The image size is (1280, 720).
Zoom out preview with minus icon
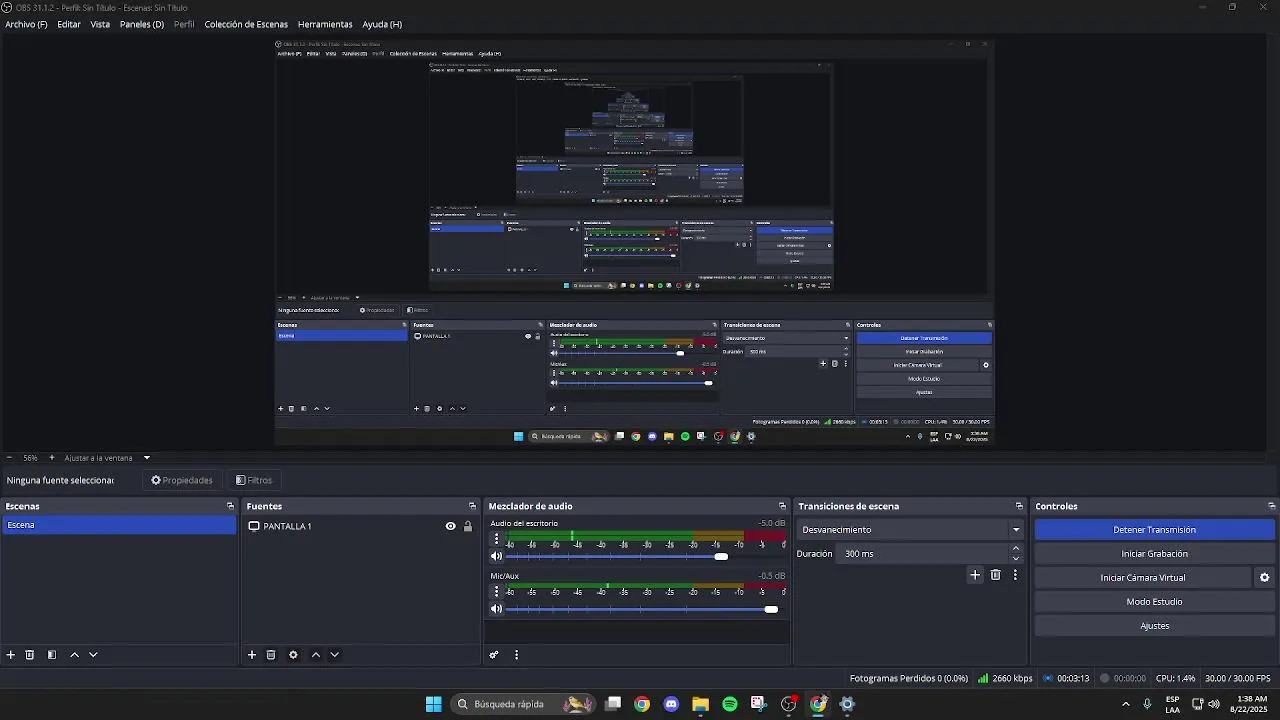pos(9,458)
